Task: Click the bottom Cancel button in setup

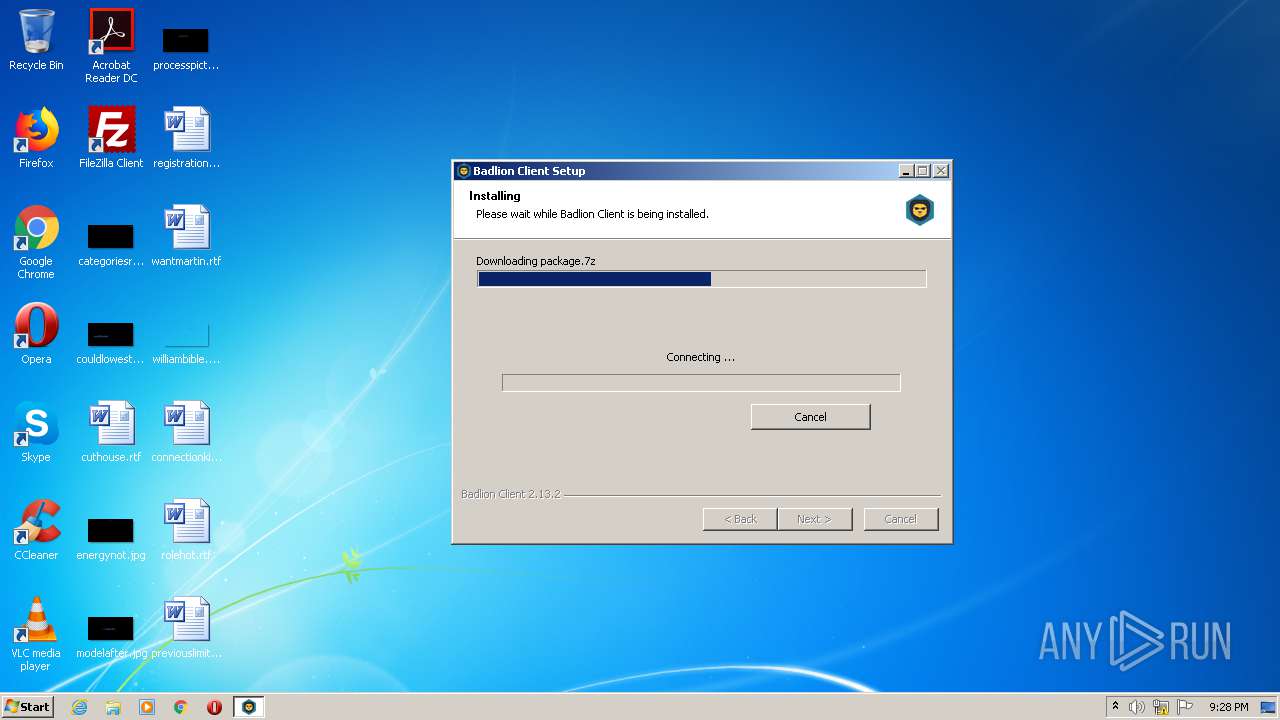Action: click(x=900, y=519)
